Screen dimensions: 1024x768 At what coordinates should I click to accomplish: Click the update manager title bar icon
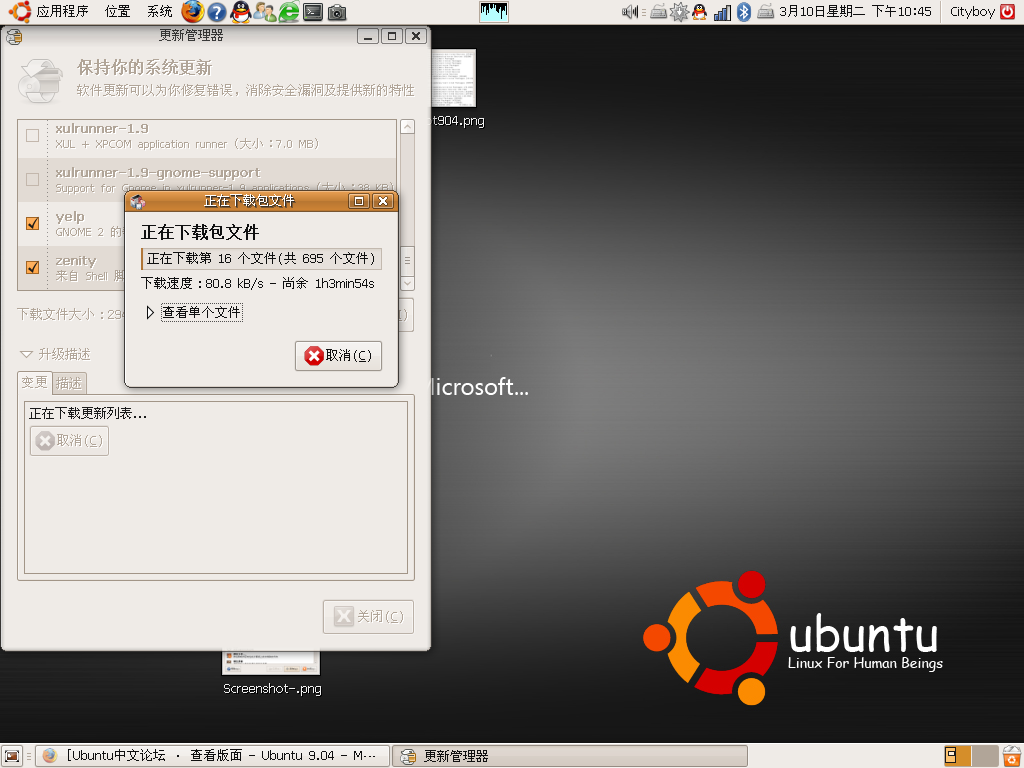14,37
